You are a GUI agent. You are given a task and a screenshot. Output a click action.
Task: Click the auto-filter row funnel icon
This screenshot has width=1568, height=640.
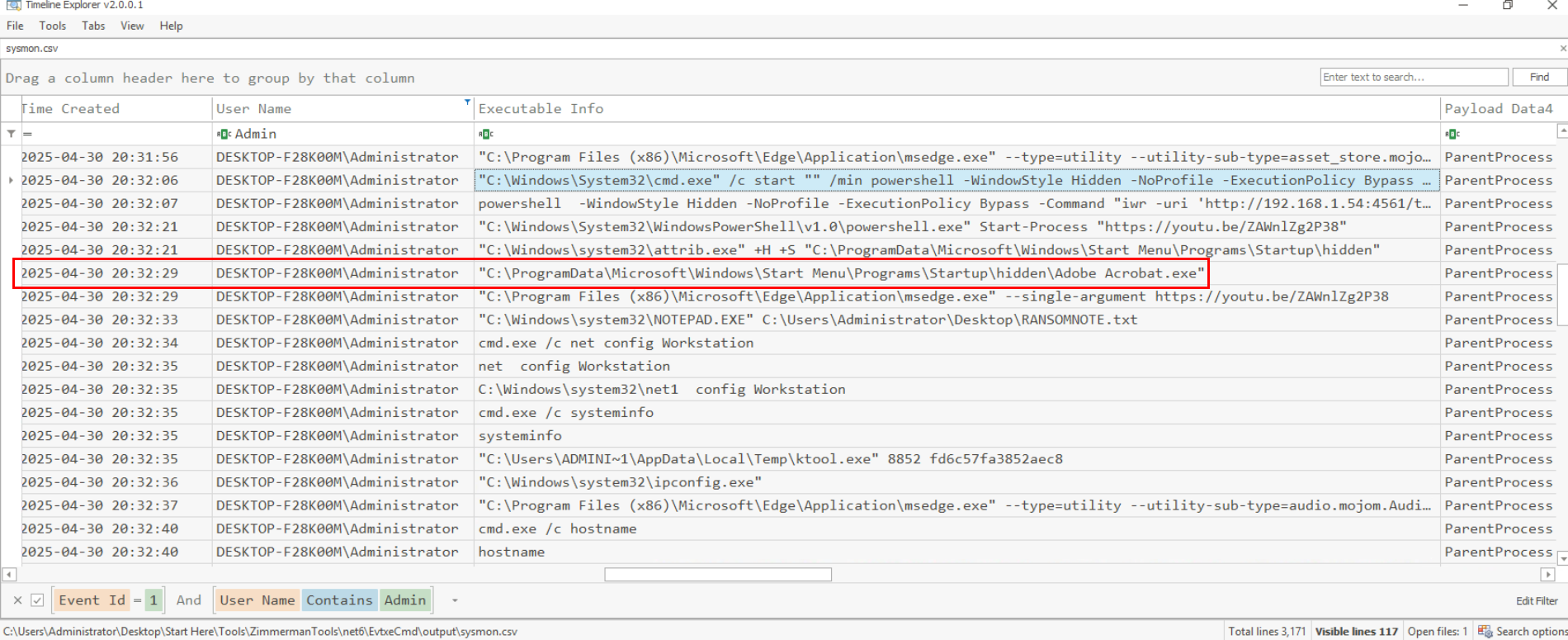(x=11, y=134)
